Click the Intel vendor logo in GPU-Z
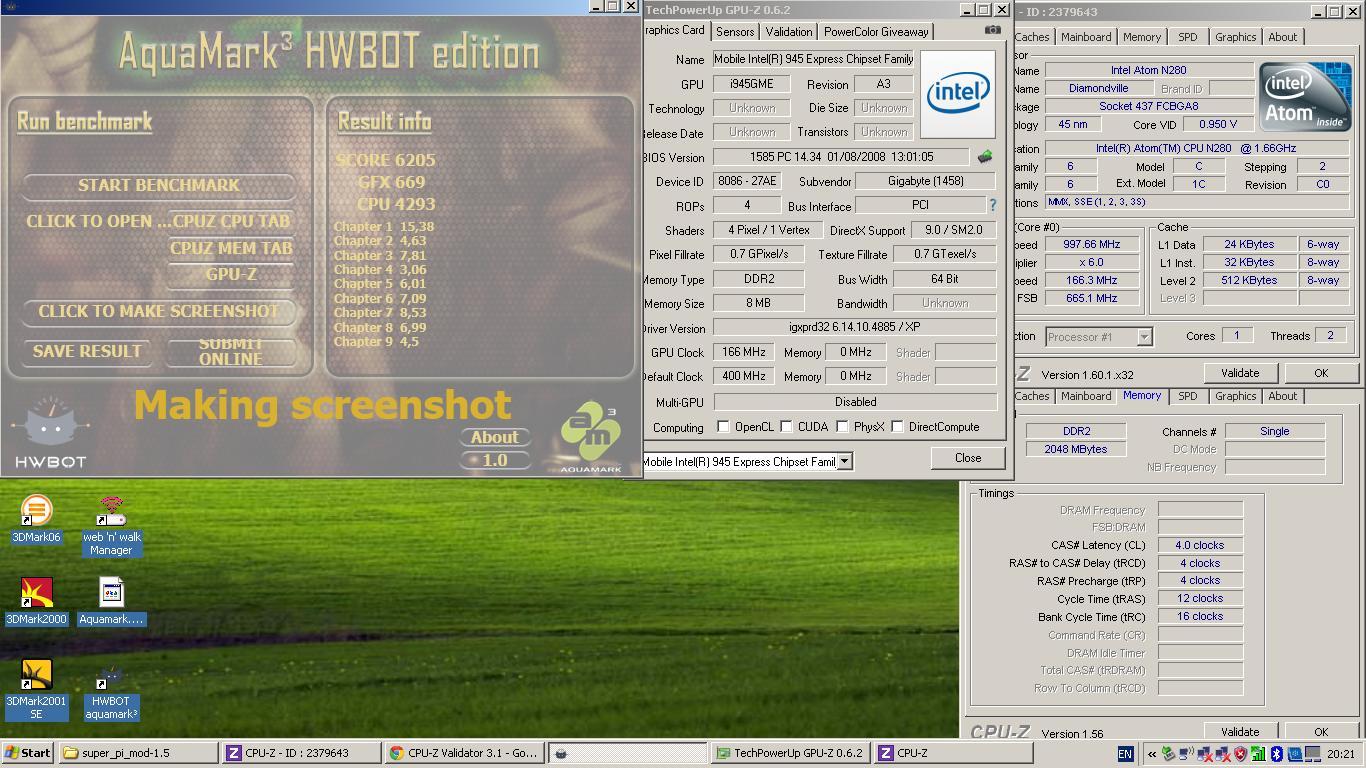The width and height of the screenshot is (1366, 768). tap(958, 94)
